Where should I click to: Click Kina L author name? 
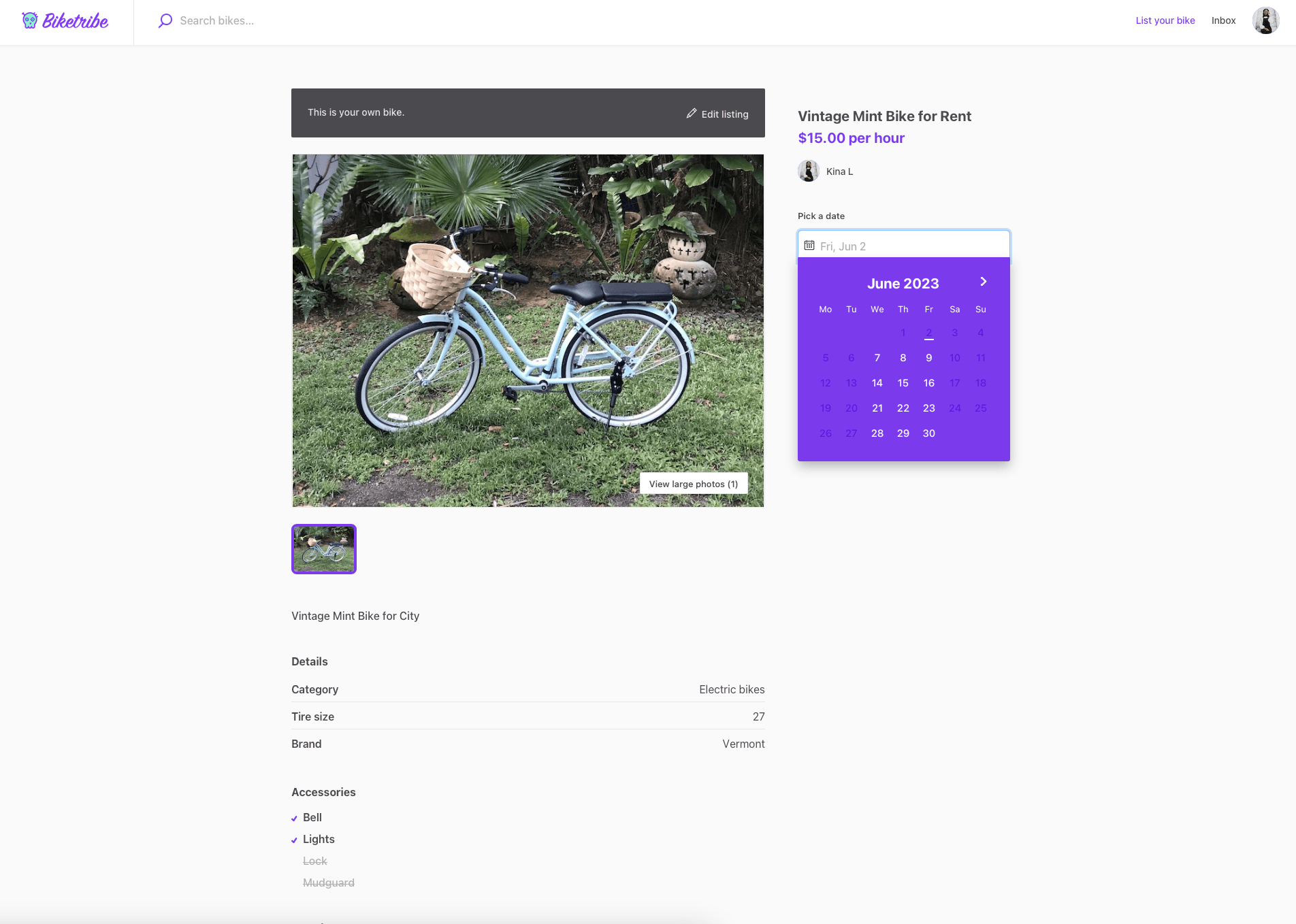pos(839,171)
